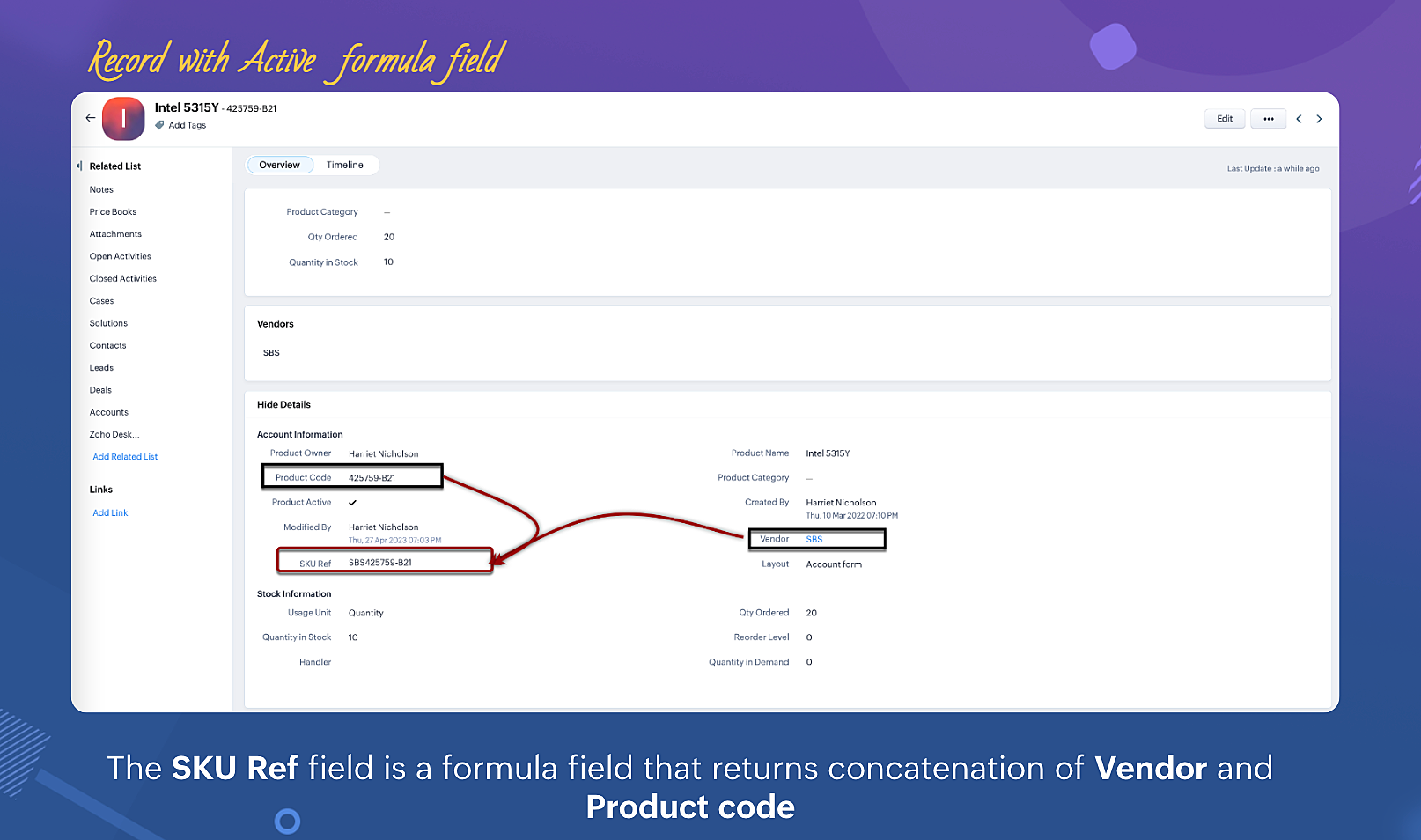Select the Overview tab
1421x840 pixels.
click(279, 165)
